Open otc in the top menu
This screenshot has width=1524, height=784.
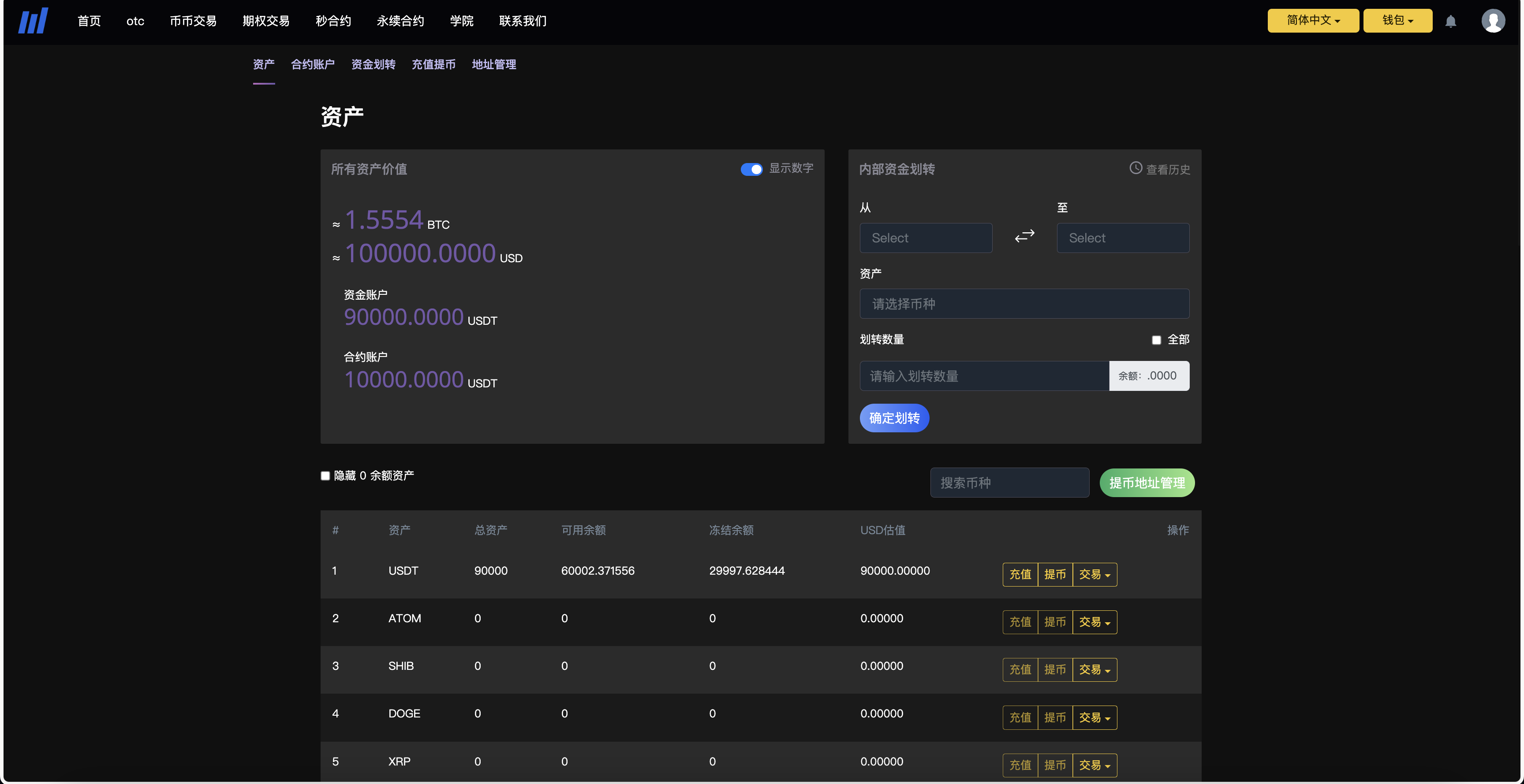point(135,21)
